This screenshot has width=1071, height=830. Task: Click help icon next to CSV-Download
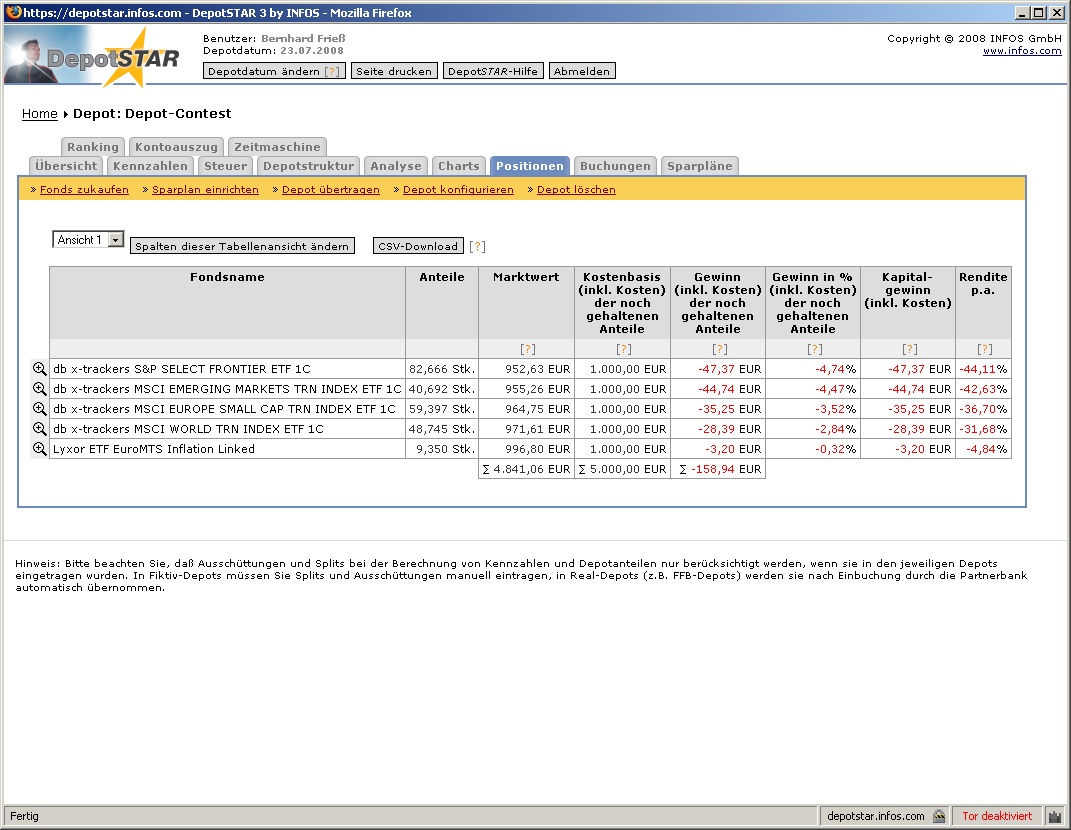[478, 246]
